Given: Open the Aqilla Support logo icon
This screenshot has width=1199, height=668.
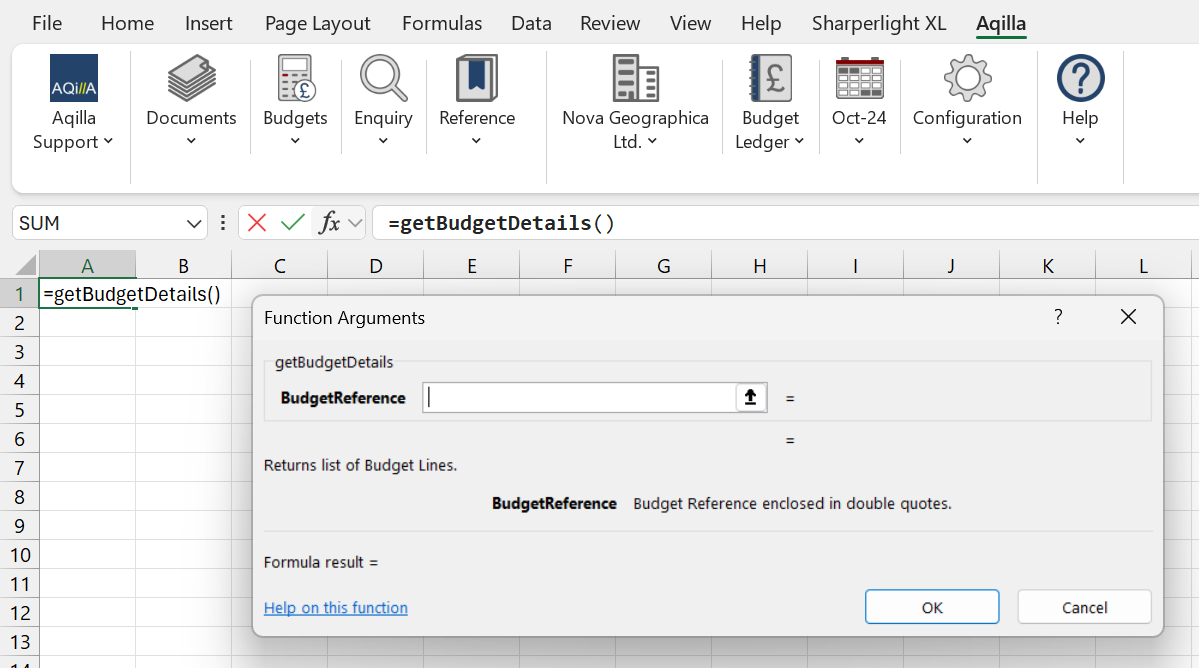Looking at the screenshot, I should click(74, 79).
